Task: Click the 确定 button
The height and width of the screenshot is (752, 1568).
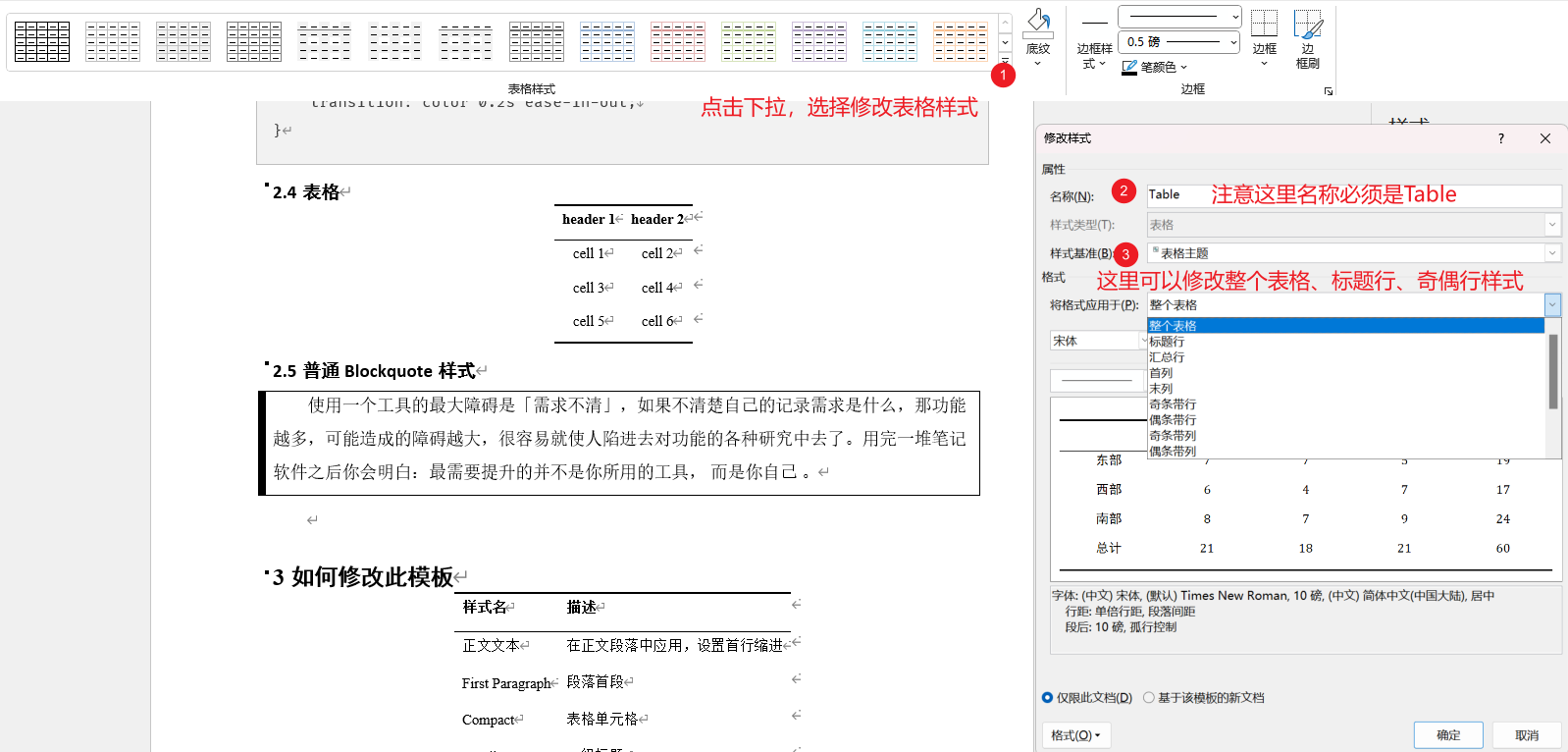Action: (x=1448, y=735)
